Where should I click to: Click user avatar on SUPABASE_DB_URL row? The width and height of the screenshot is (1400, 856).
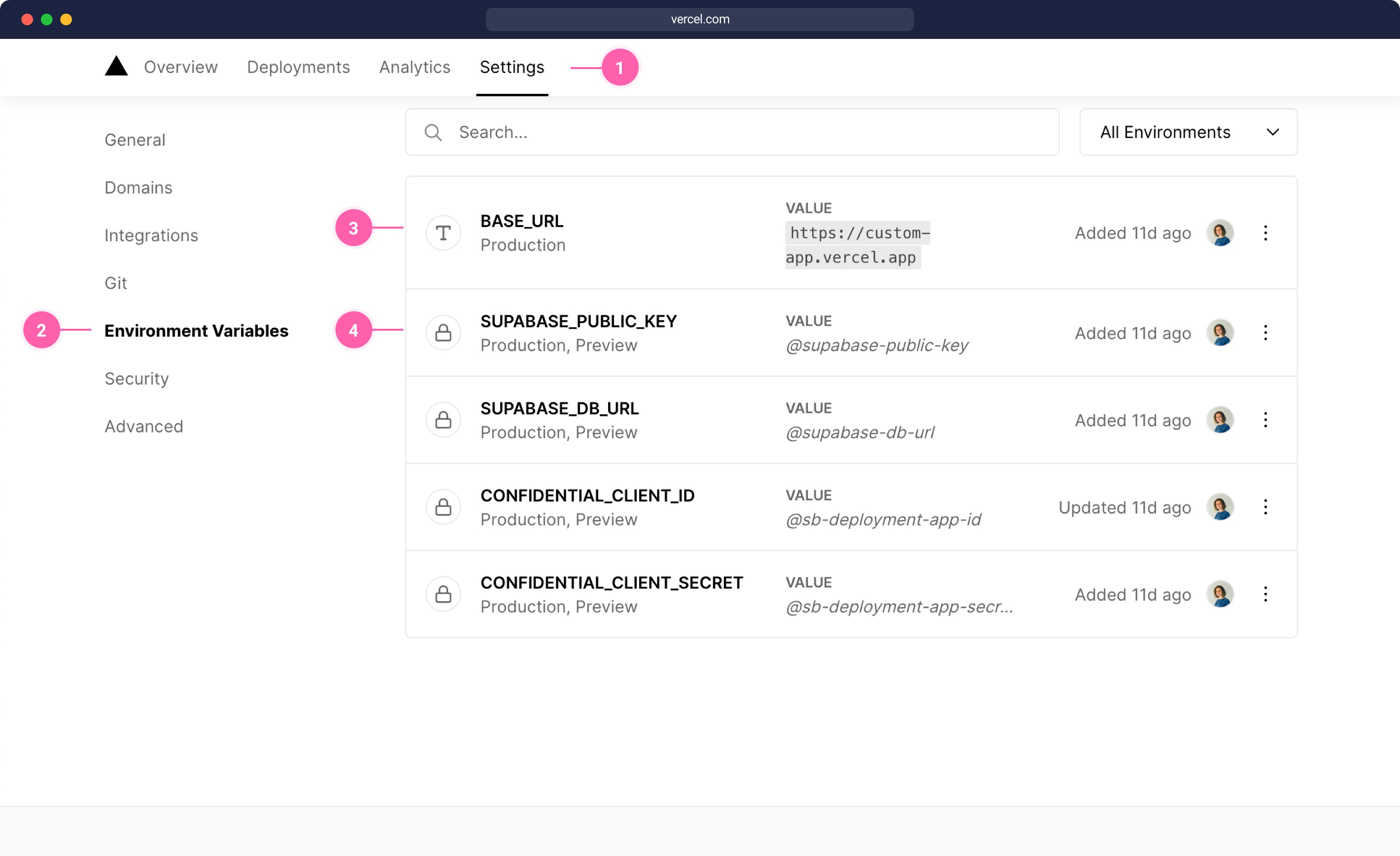1220,420
